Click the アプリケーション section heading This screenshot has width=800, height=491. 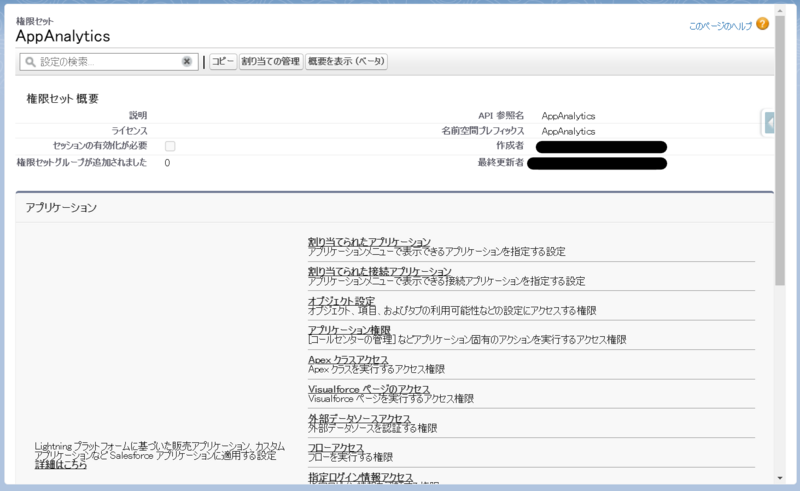click(61, 207)
